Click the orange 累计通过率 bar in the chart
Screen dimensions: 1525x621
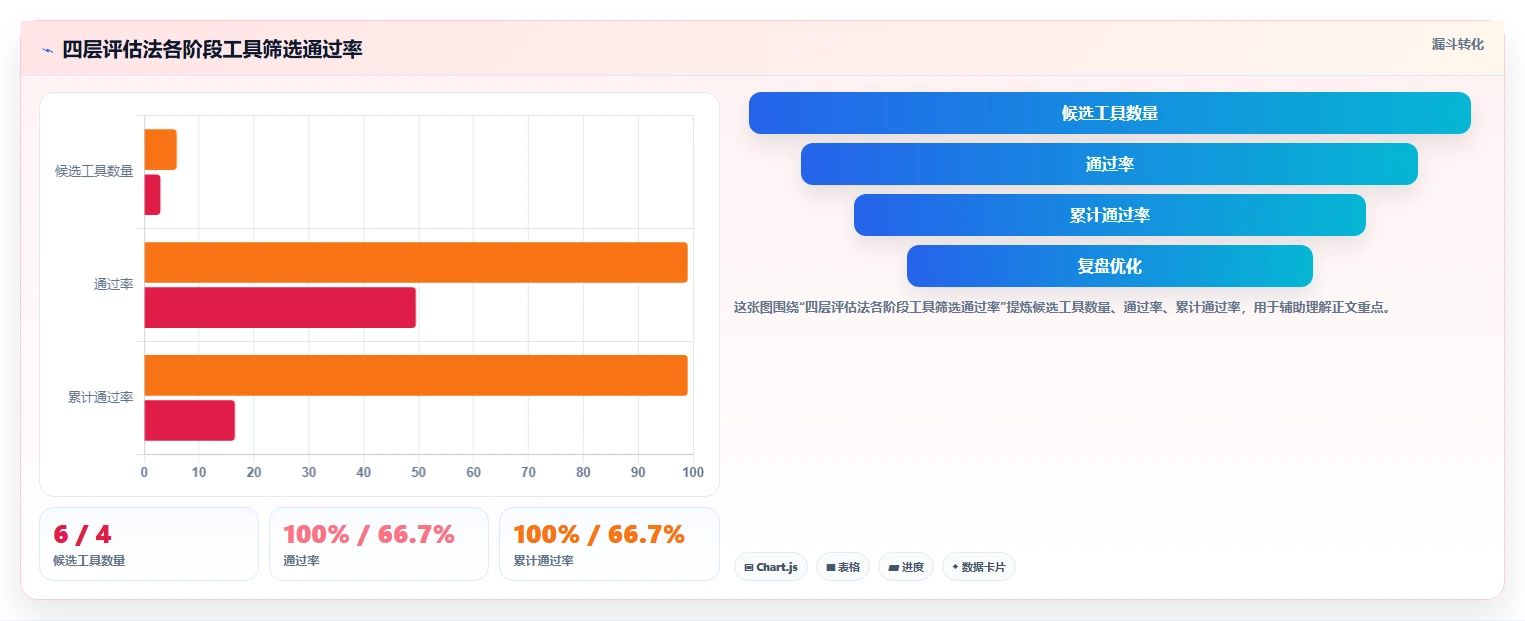416,375
